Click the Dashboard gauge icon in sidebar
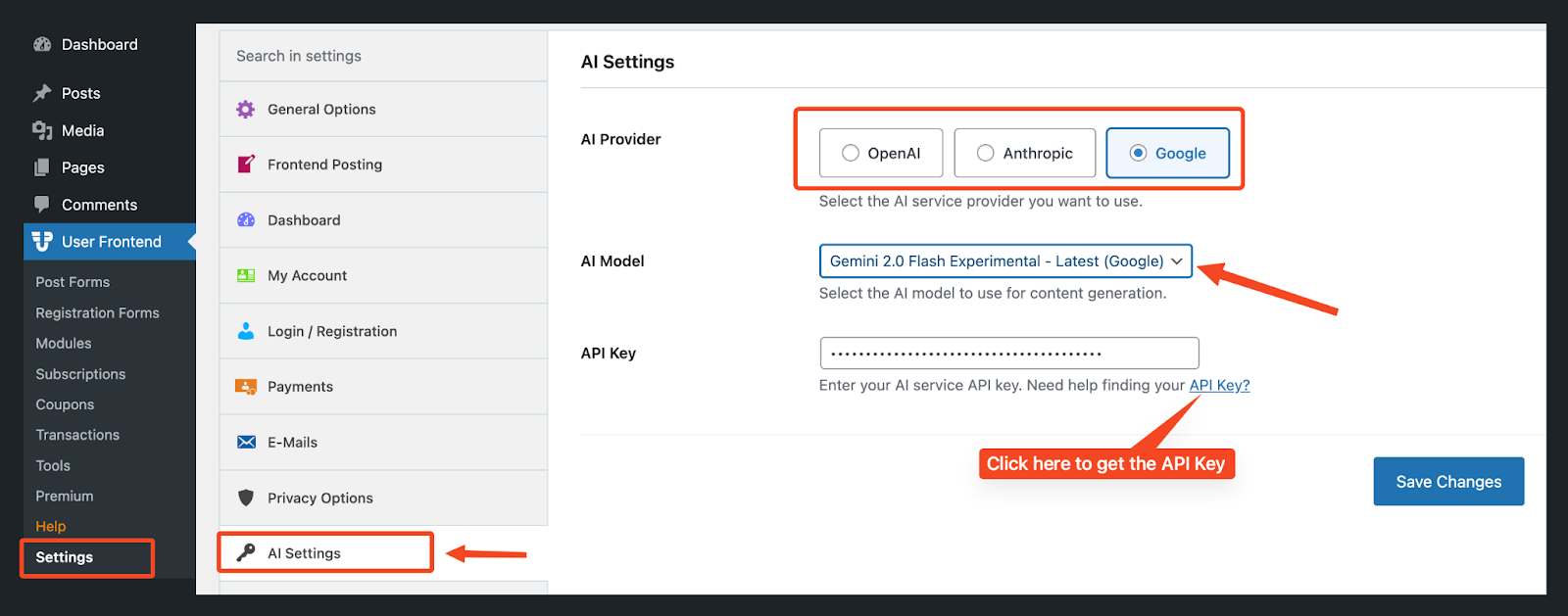The height and width of the screenshot is (616, 1568). click(42, 44)
